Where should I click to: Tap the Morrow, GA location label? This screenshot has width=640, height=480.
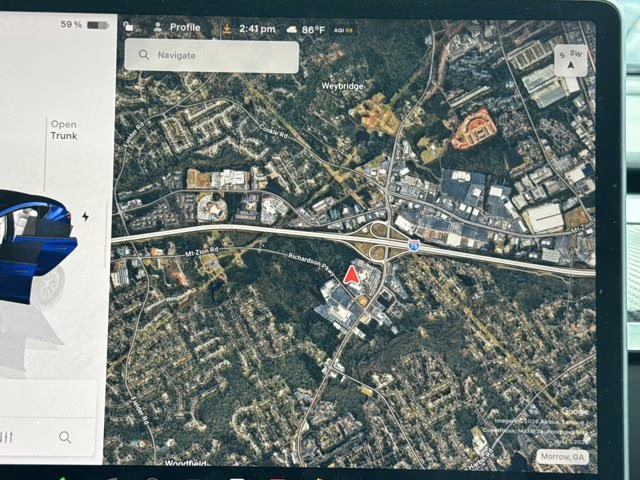tap(564, 456)
